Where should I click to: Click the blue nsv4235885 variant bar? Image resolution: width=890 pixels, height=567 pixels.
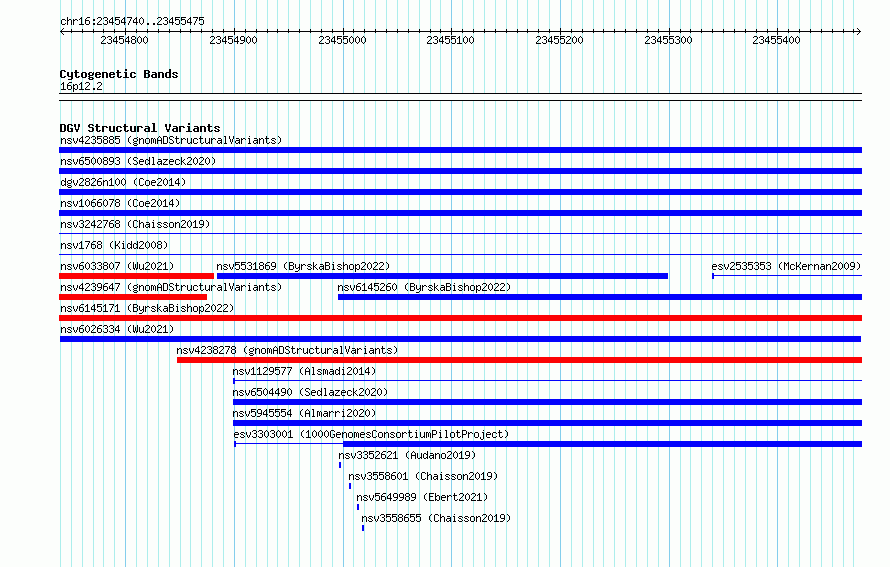[460, 150]
